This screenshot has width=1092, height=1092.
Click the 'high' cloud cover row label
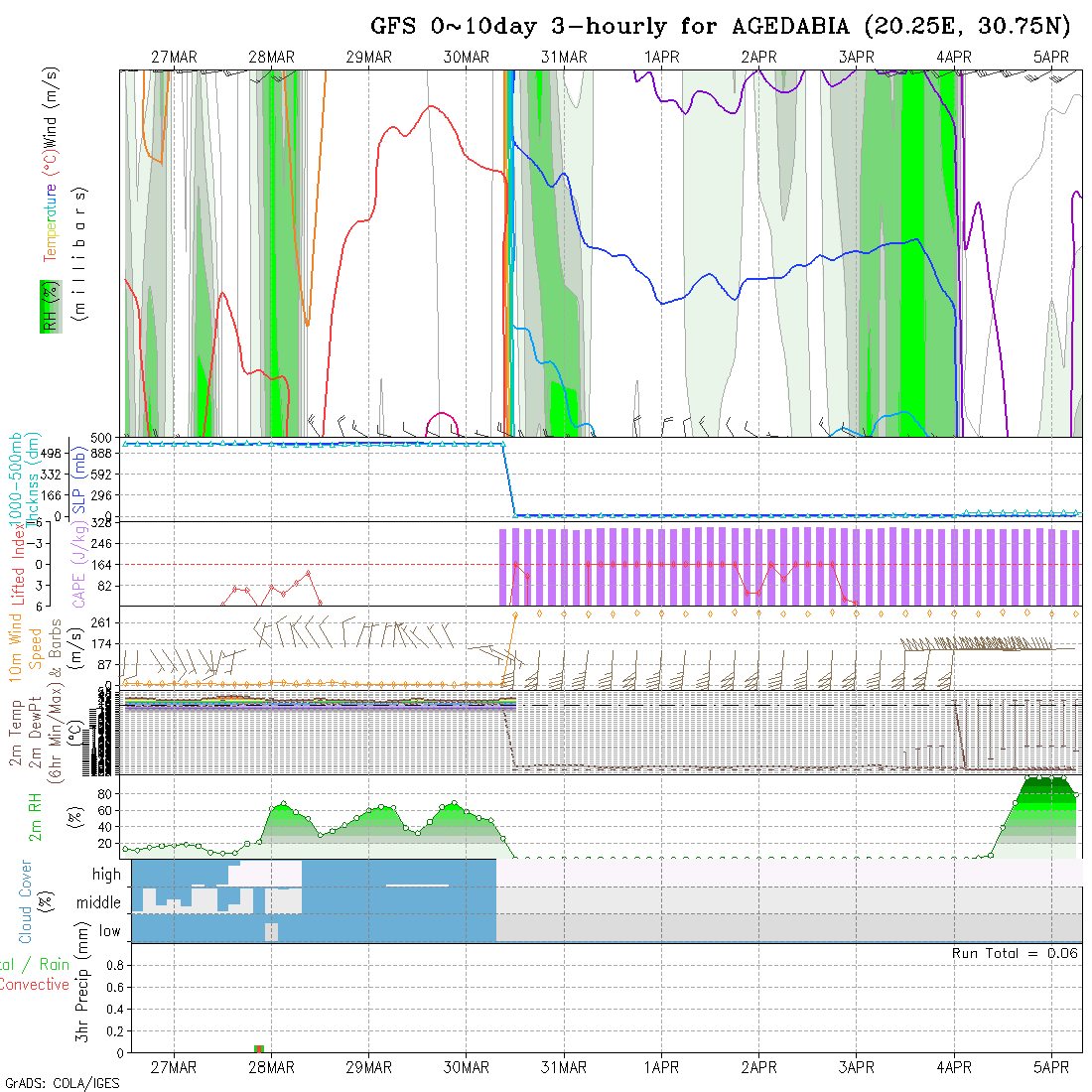click(106, 875)
